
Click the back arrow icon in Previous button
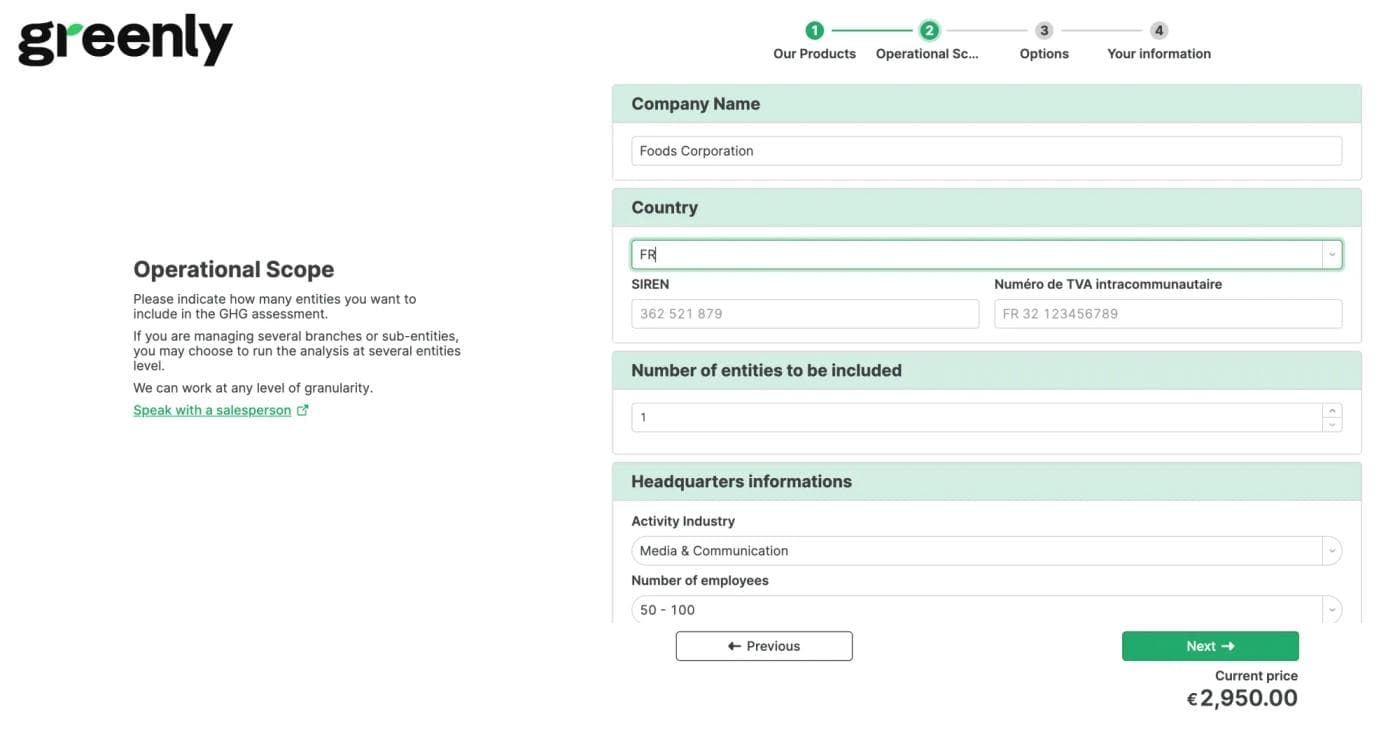(735, 645)
